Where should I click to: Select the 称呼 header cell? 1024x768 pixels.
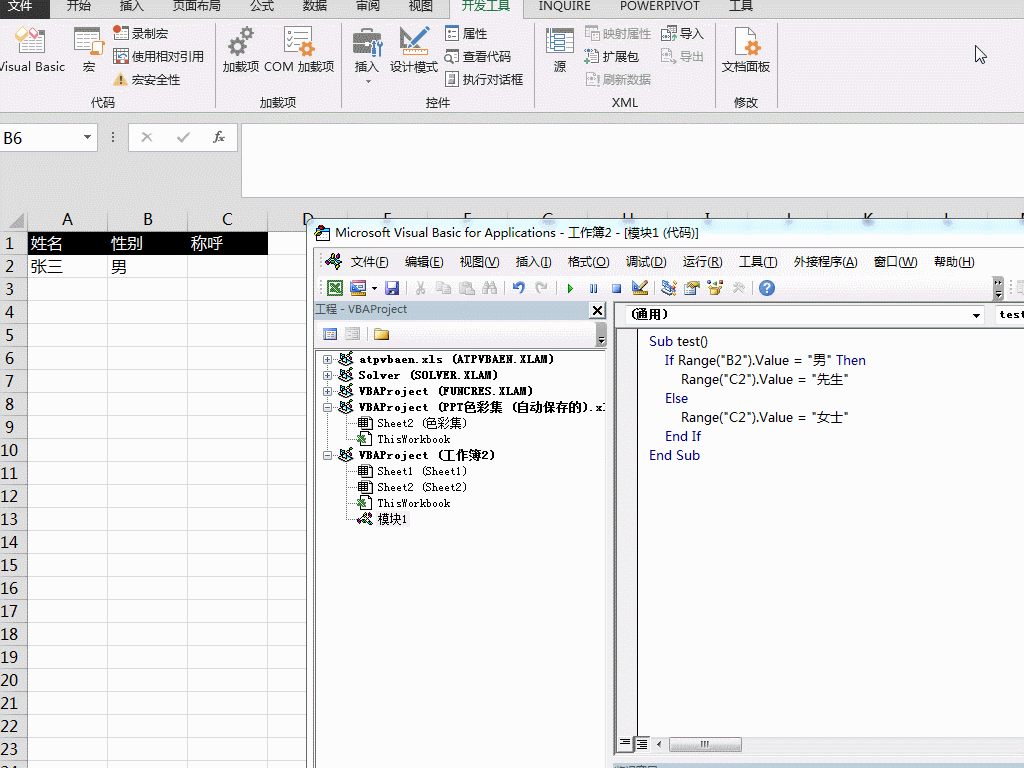[227, 244]
